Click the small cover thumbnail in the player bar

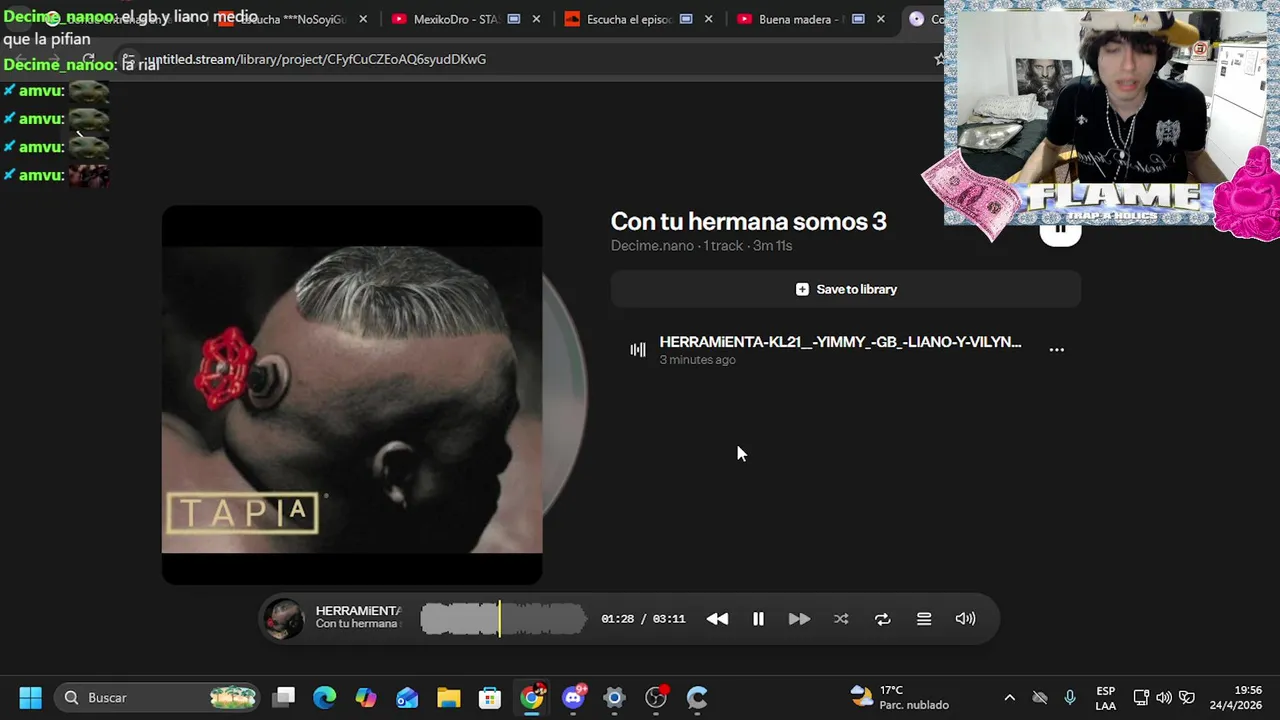tap(283, 619)
